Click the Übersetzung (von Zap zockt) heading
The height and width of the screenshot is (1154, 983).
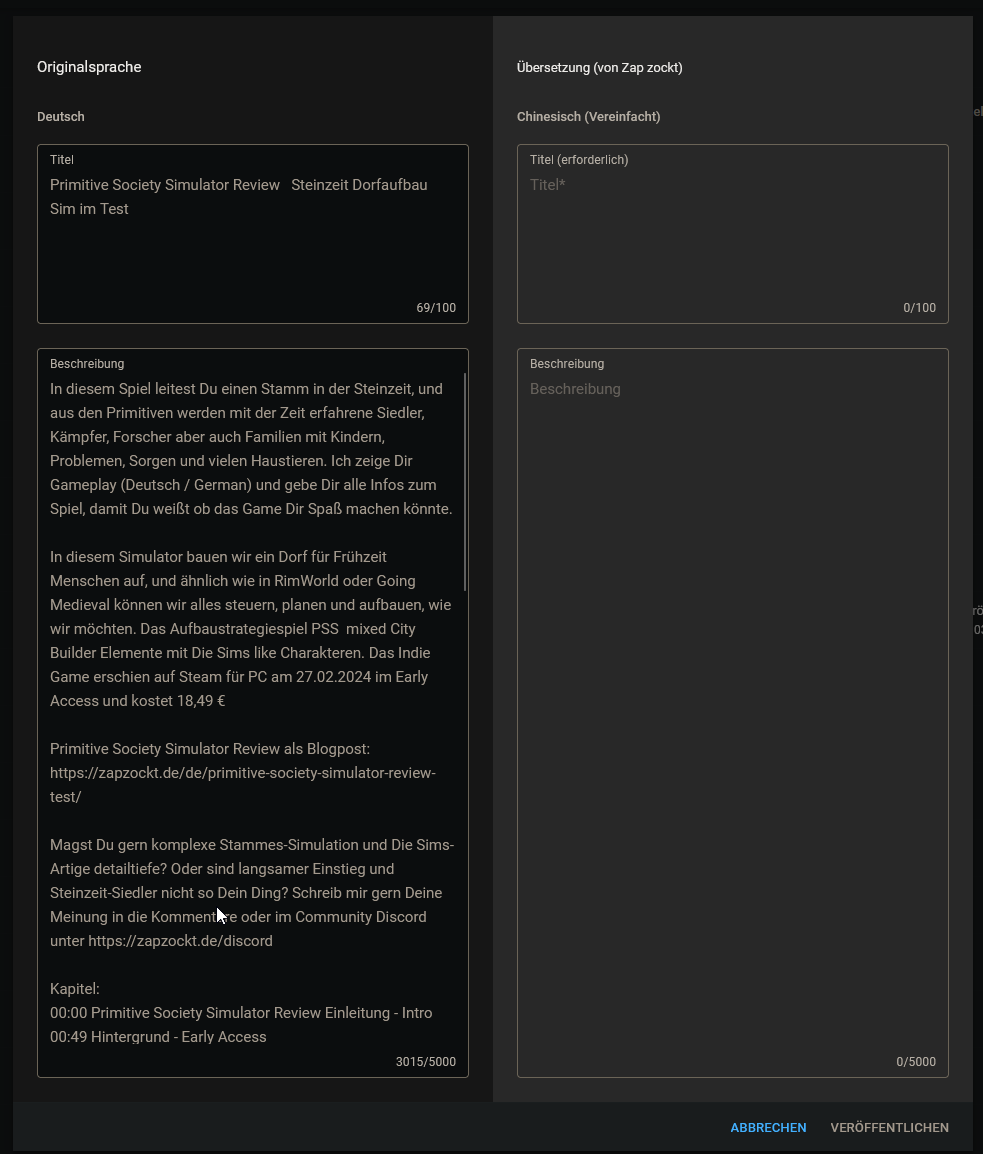pyautogui.click(x=600, y=68)
